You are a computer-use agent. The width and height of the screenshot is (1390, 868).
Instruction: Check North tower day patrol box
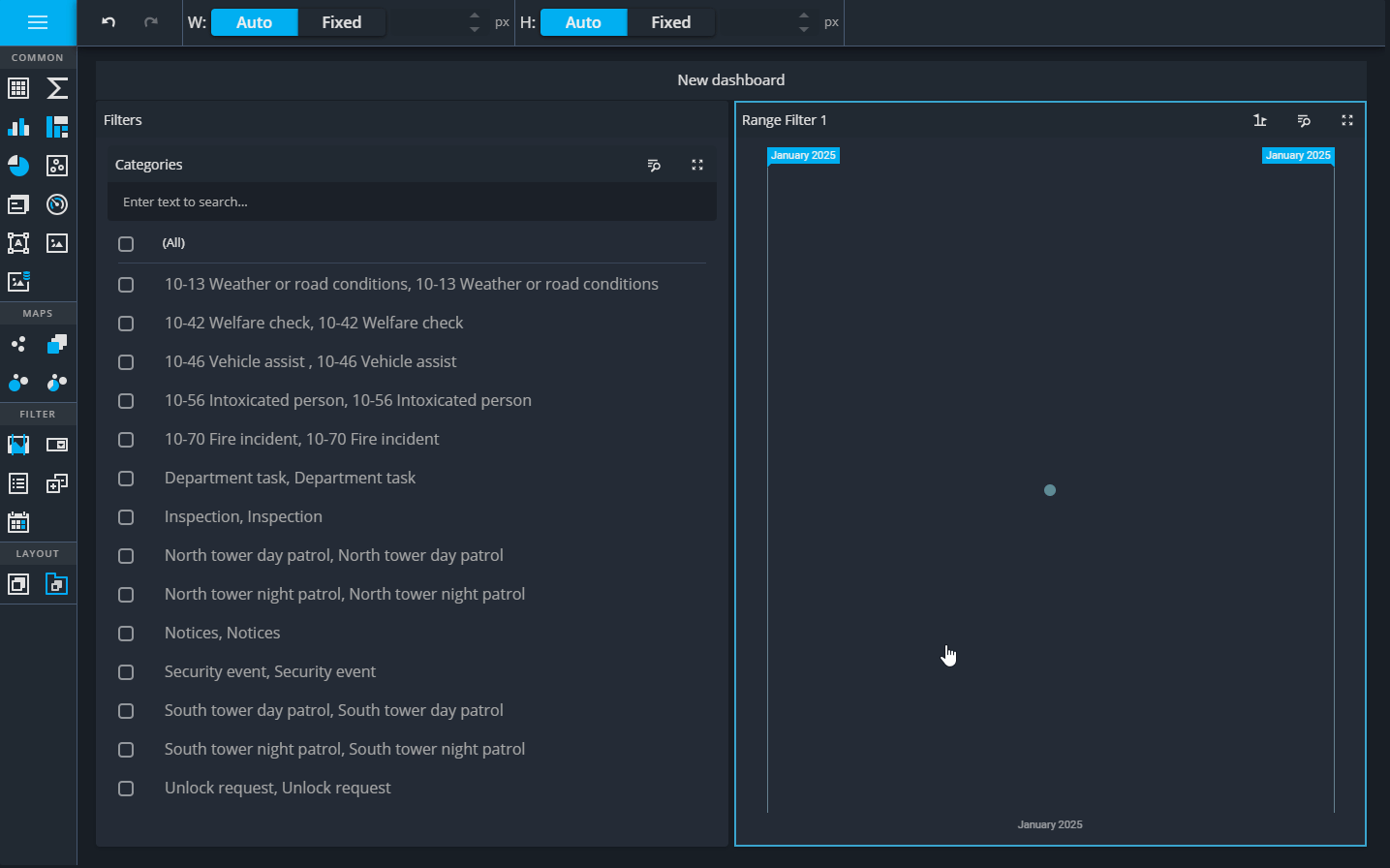click(x=126, y=556)
